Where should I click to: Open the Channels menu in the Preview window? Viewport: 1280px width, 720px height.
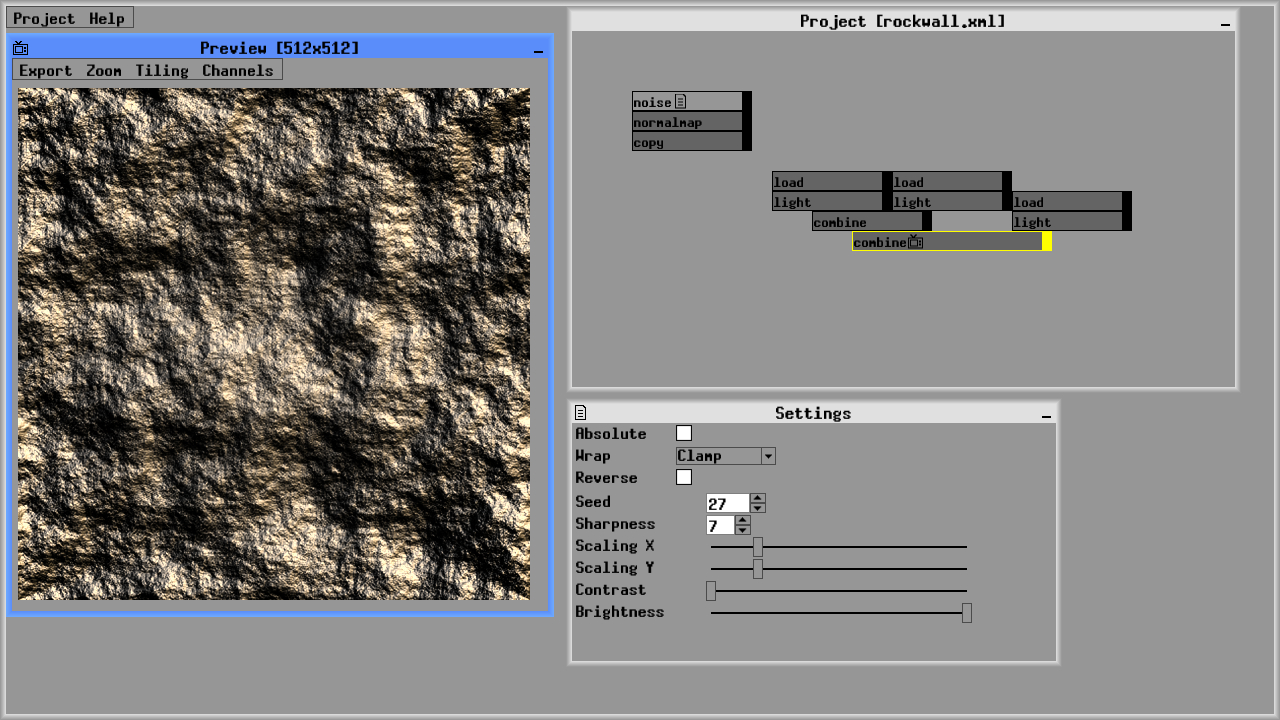(238, 70)
